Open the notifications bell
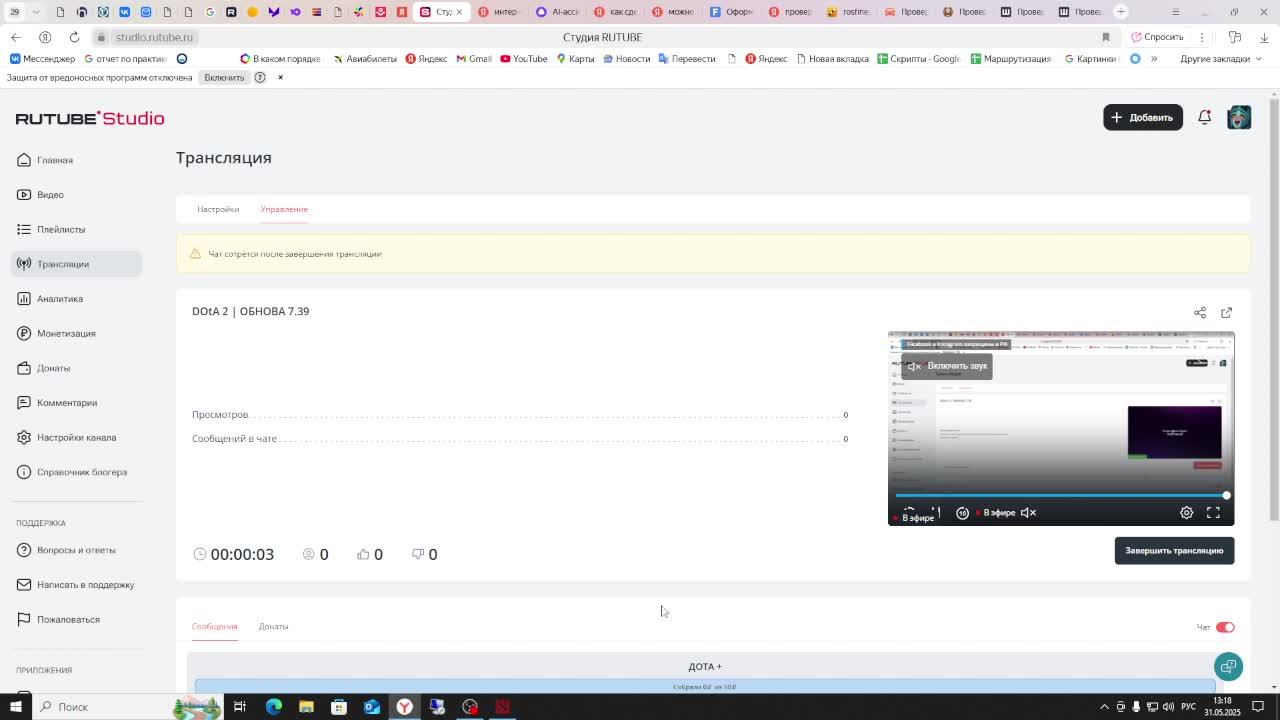The image size is (1280, 720). coord(1205,117)
